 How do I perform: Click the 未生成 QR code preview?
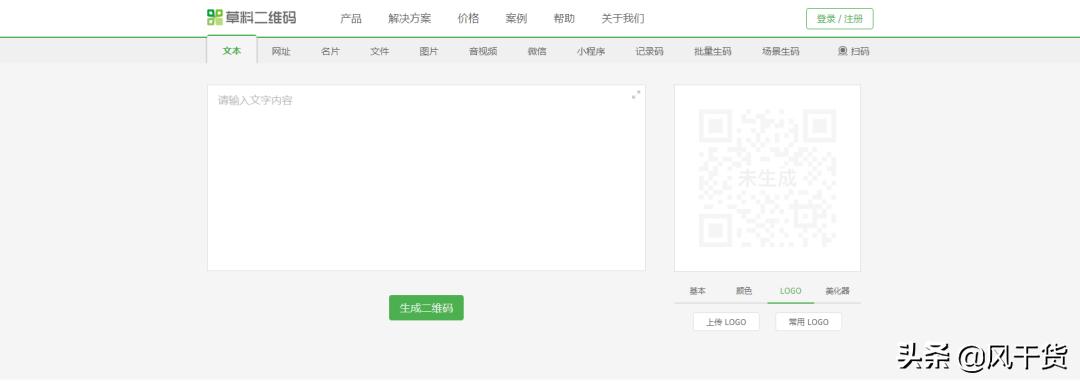[x=767, y=178]
